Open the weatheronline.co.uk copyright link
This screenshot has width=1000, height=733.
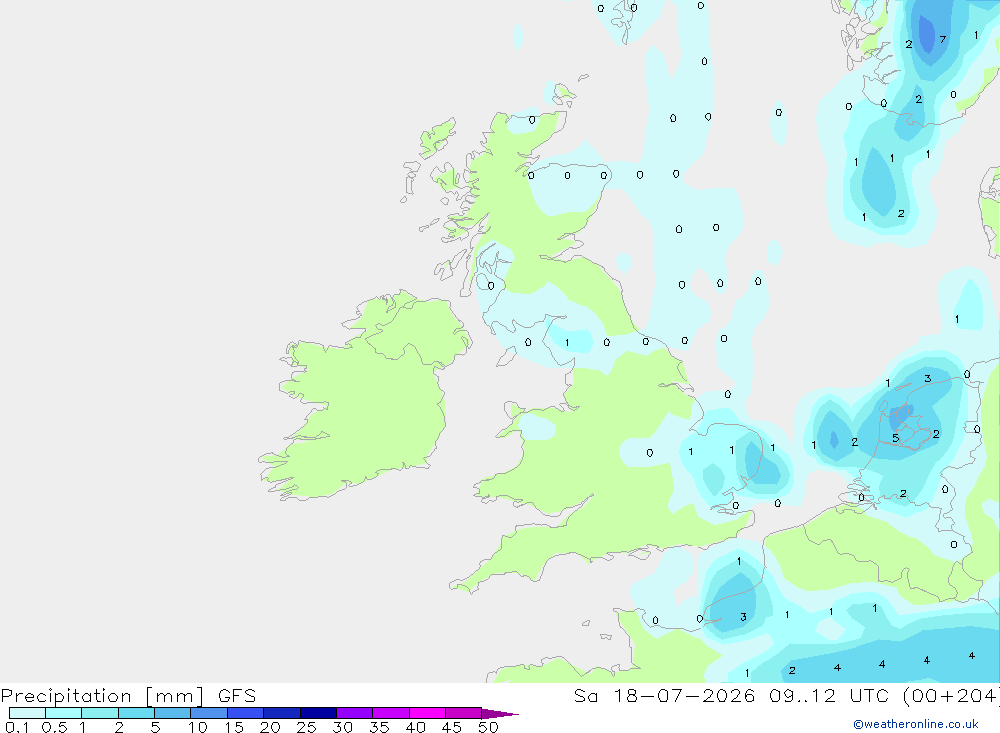point(915,724)
